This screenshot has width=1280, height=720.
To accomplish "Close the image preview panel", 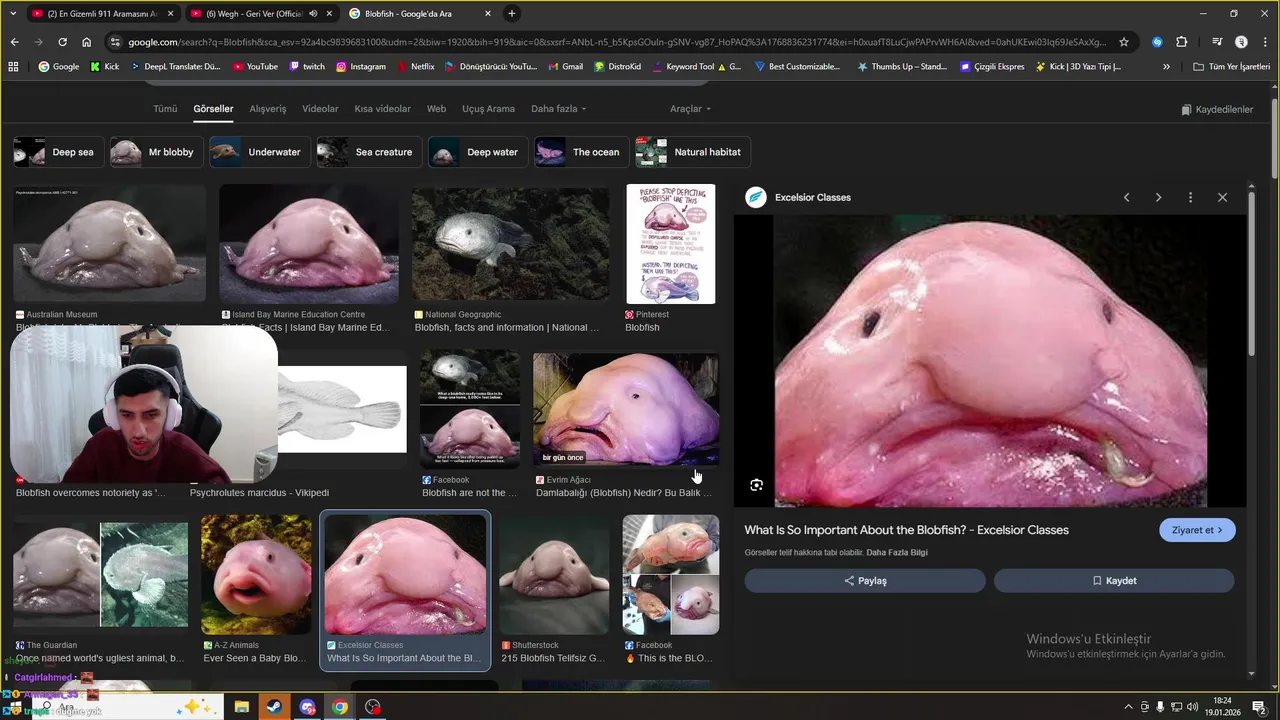I will coord(1222,197).
